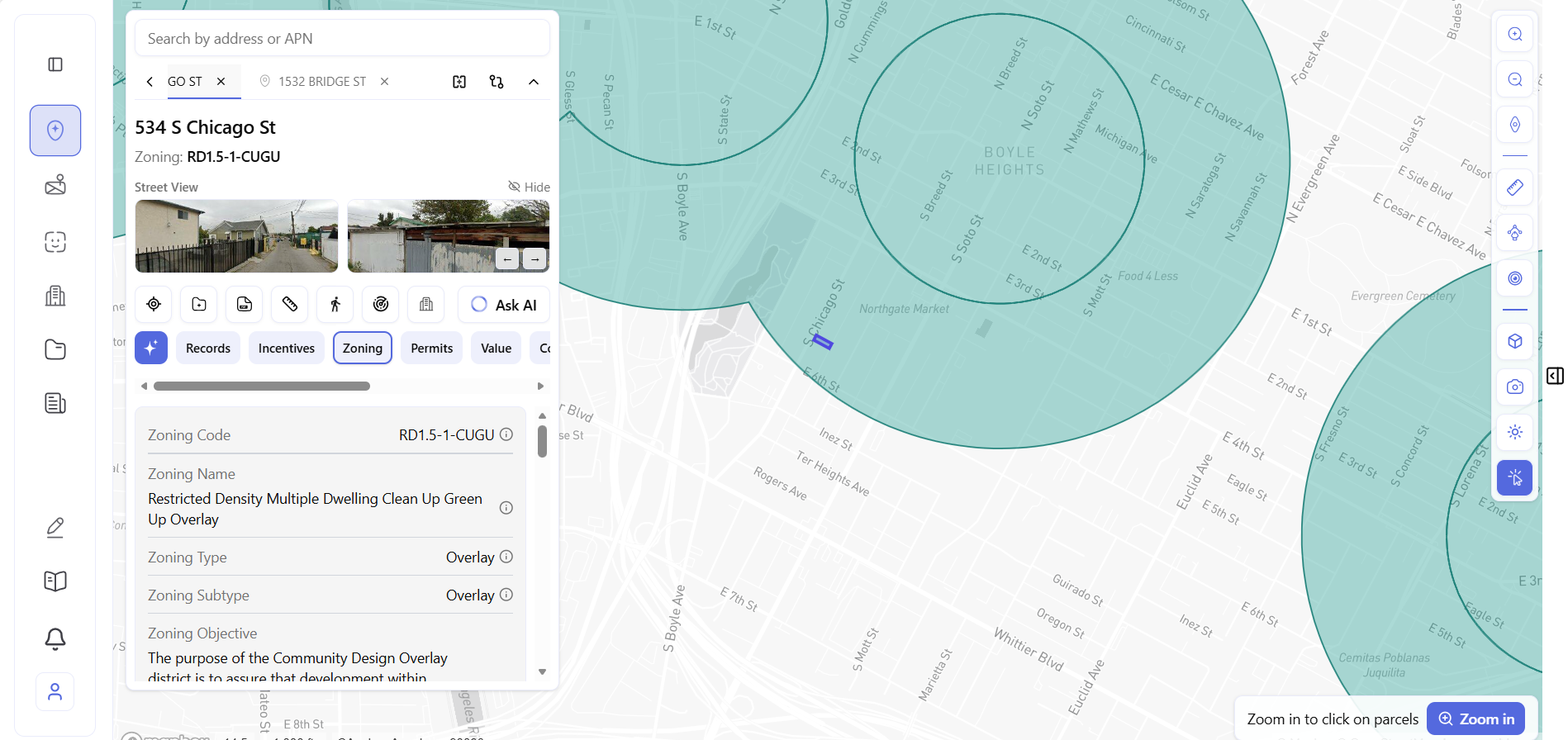Show previous Street View image arrow
This screenshot has width=1568, height=740.
click(507, 259)
